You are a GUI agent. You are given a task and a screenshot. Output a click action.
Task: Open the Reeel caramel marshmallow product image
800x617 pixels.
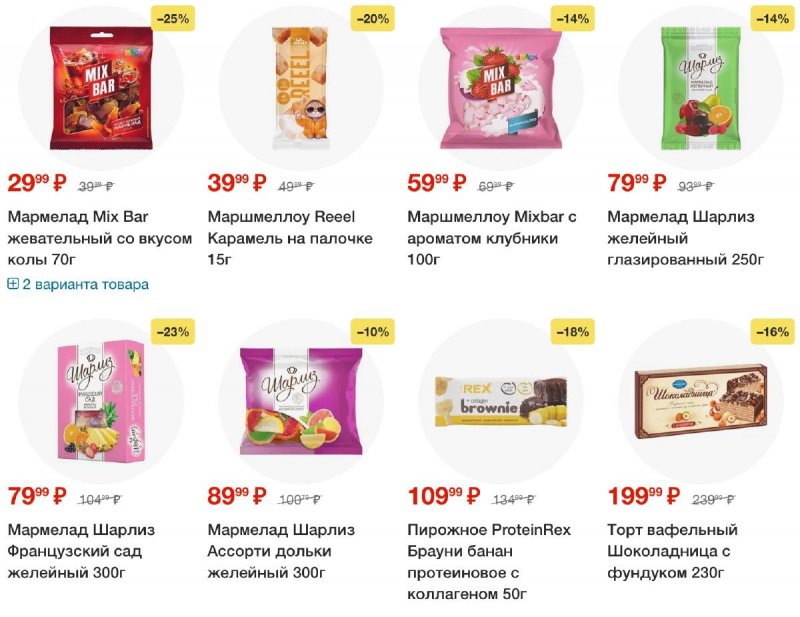pos(301,88)
